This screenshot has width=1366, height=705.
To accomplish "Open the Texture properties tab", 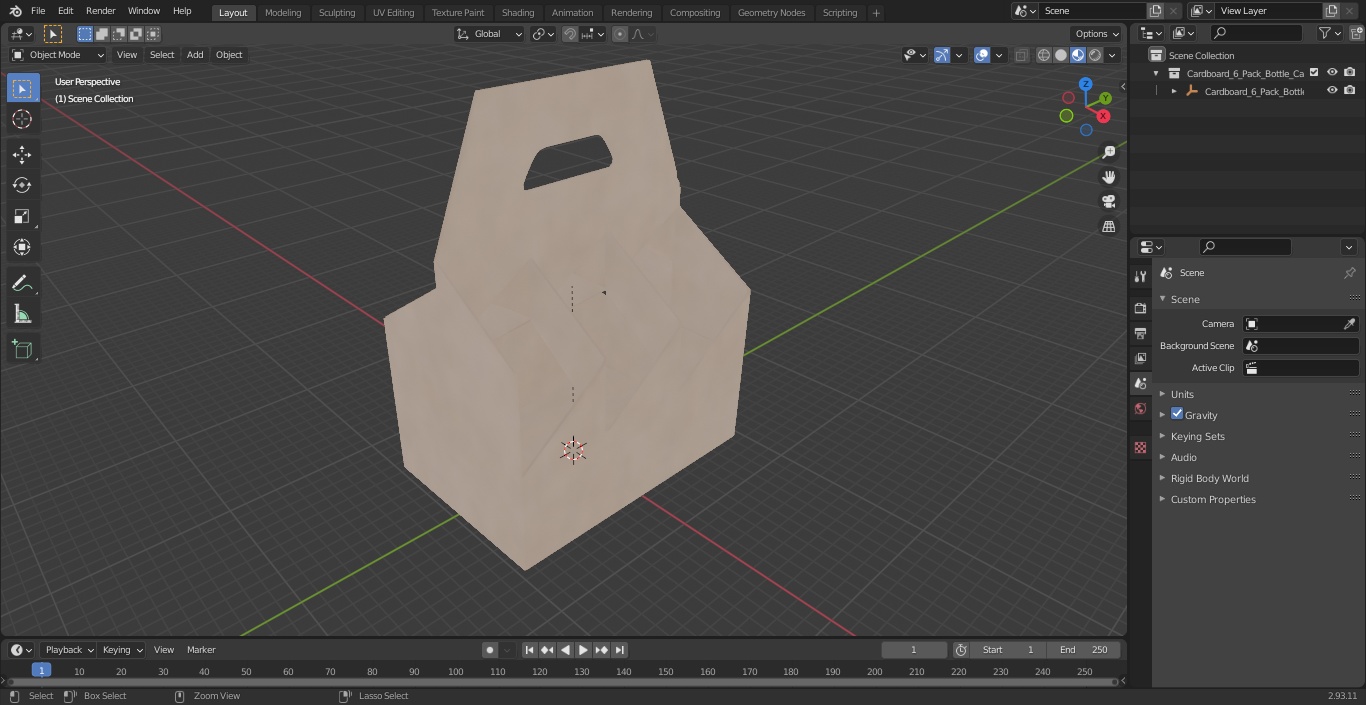I will 1140,447.
